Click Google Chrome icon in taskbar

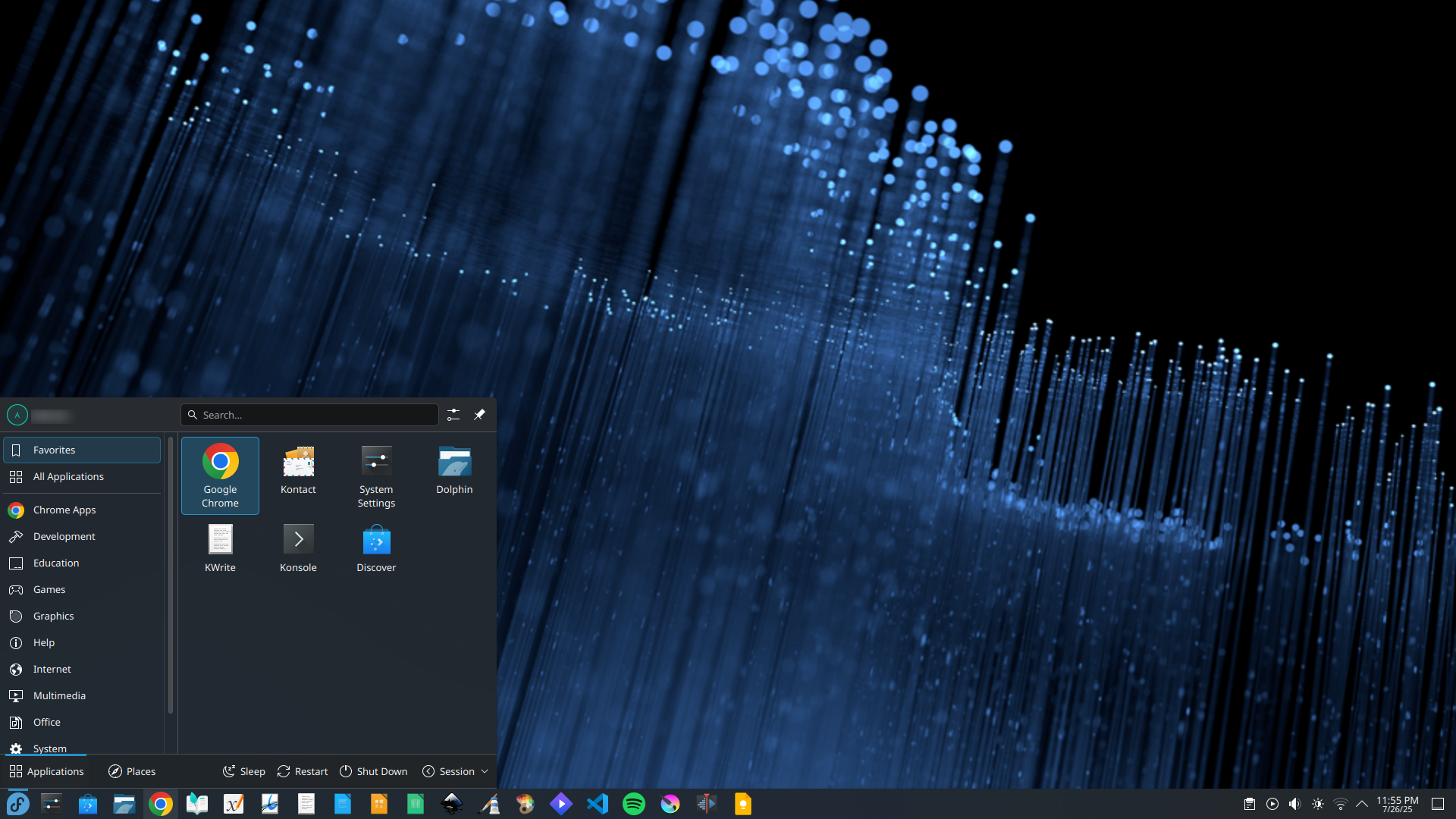(x=161, y=804)
